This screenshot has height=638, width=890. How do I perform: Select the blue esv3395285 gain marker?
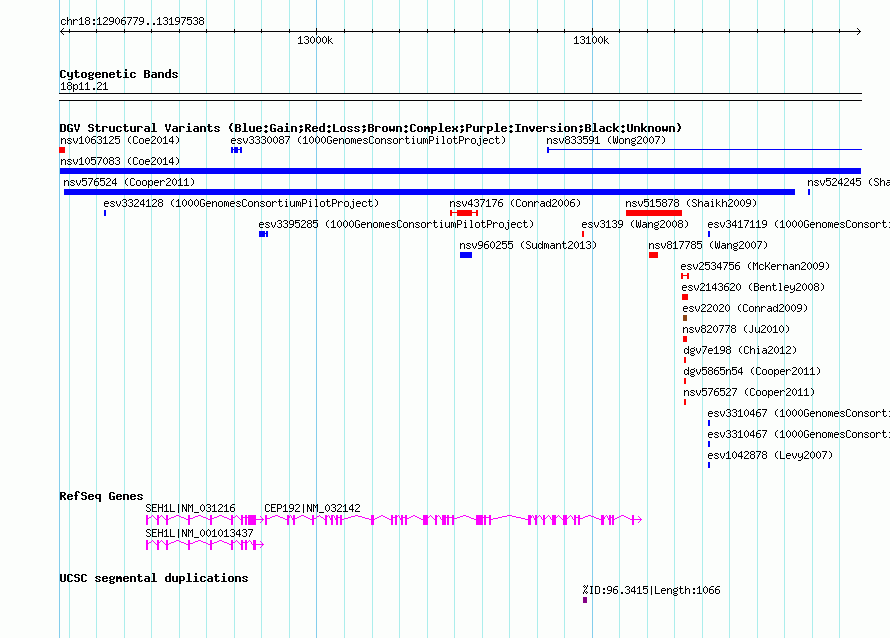click(263, 234)
